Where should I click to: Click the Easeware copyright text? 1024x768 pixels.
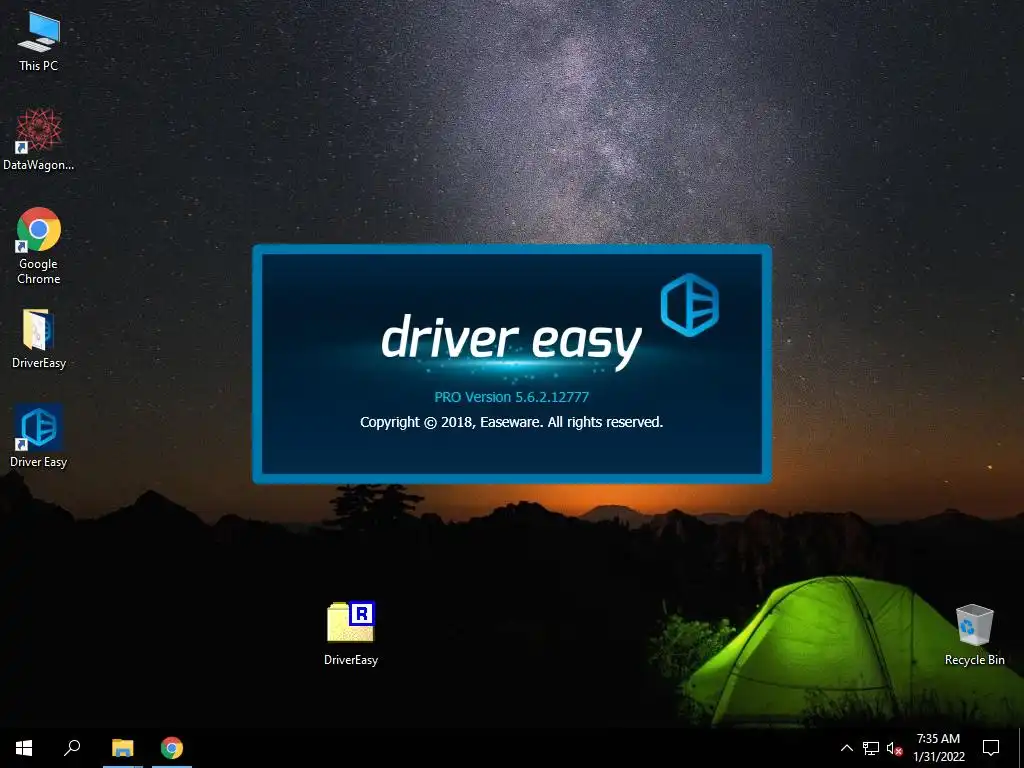(511, 422)
